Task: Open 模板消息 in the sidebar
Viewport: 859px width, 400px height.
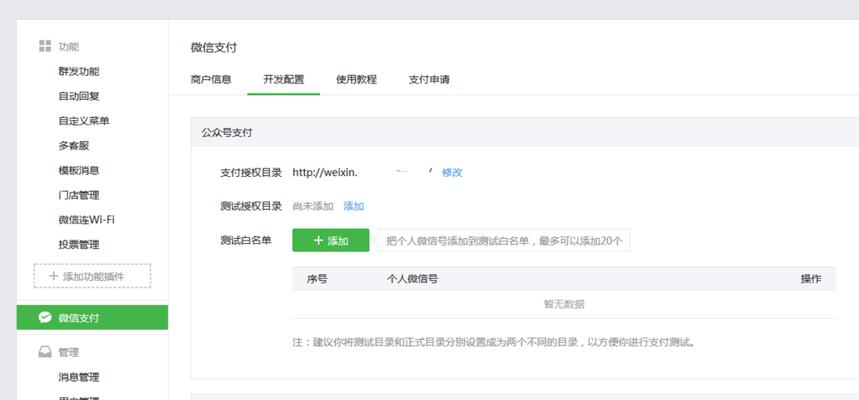Action: pos(79,170)
